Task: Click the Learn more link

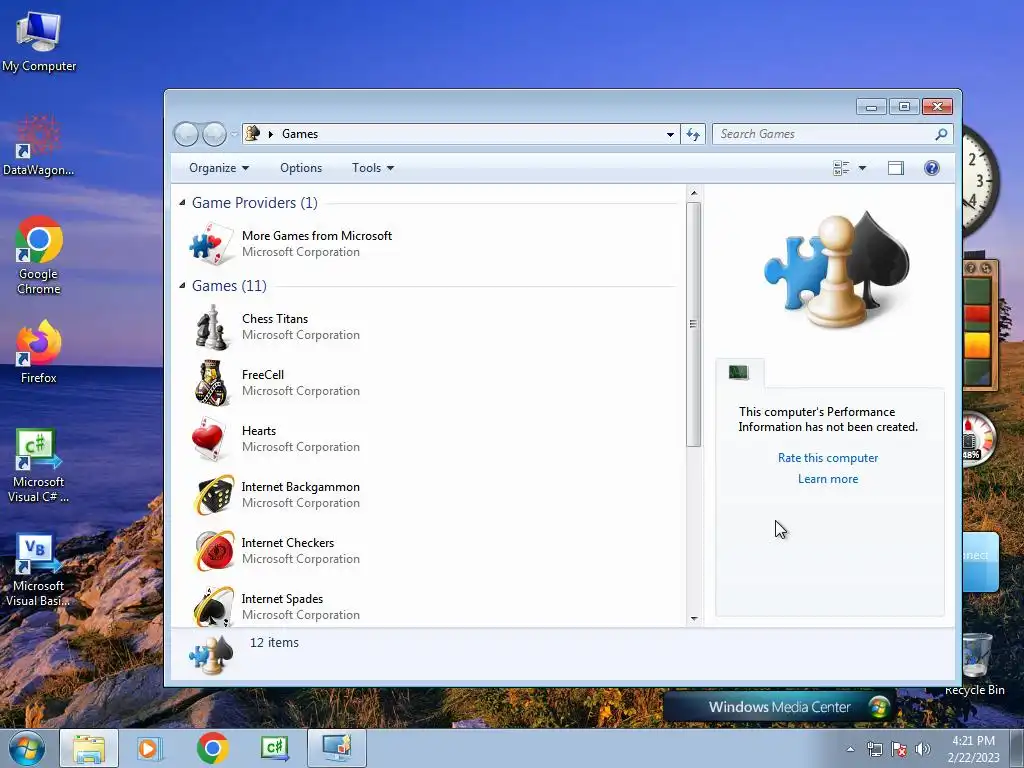Action: tap(827, 479)
